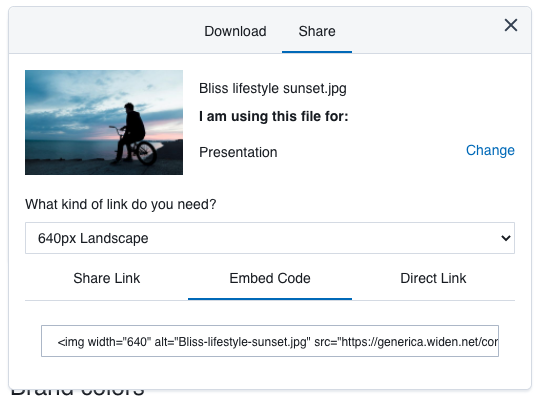This screenshot has height=396, width=537.
Task: Click the img width="640" text in embed field
Action: pos(104,342)
